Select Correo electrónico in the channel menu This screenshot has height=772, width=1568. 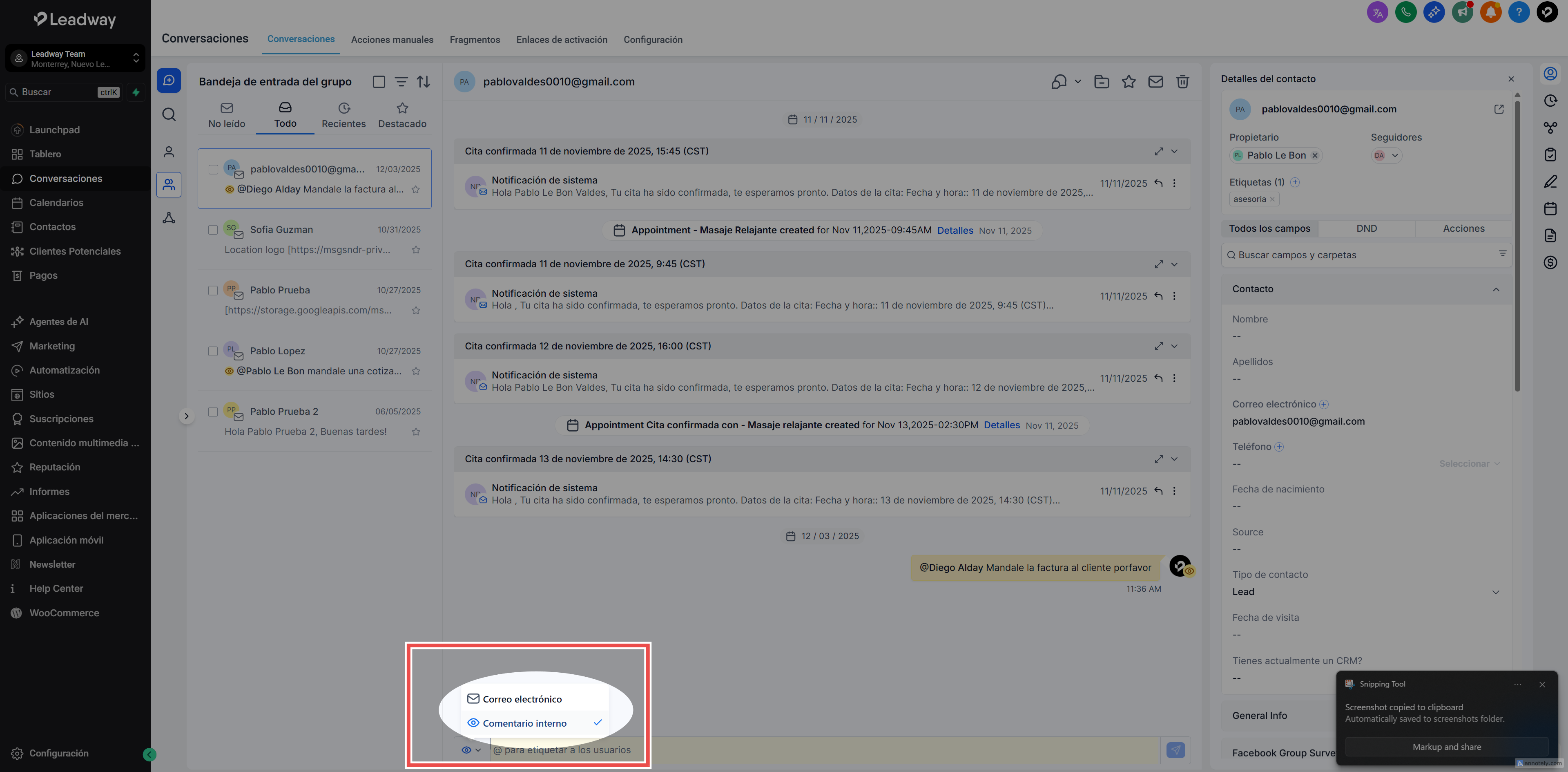coord(522,699)
